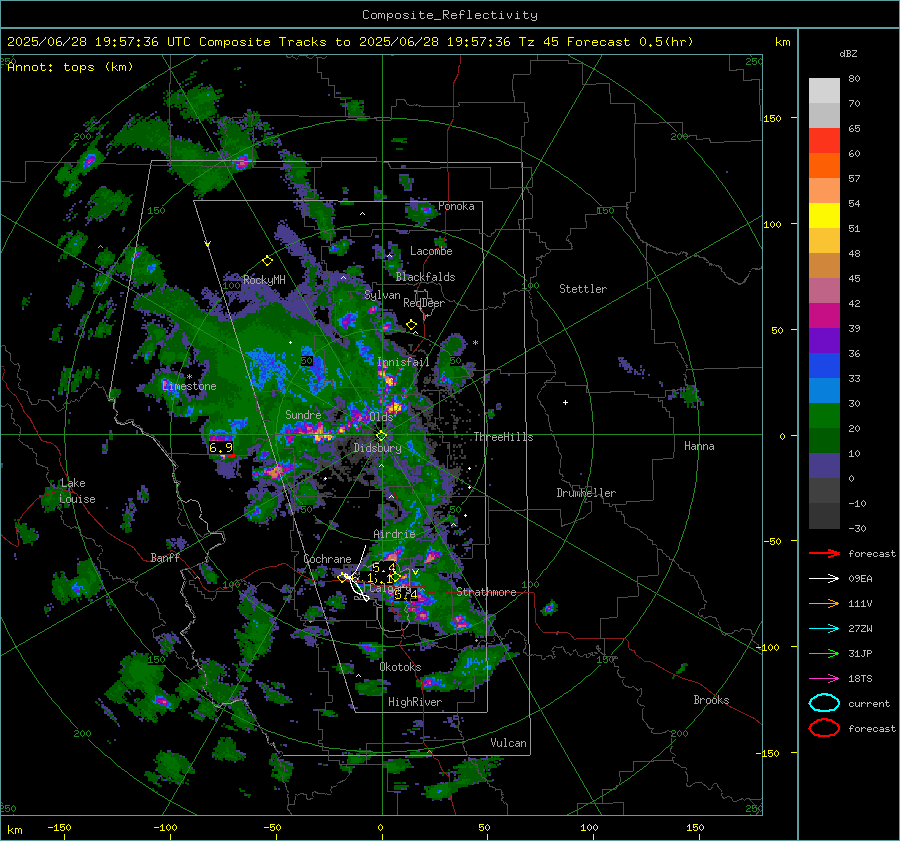Screen dimensions: 900x841
Task: Click the Stettler town label
Action: tap(583, 289)
